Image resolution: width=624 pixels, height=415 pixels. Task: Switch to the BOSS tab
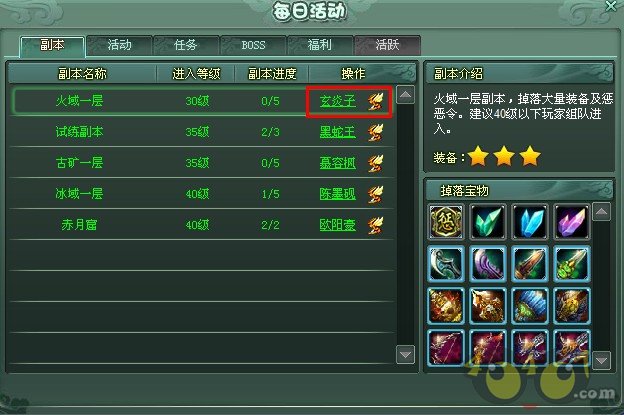253,45
